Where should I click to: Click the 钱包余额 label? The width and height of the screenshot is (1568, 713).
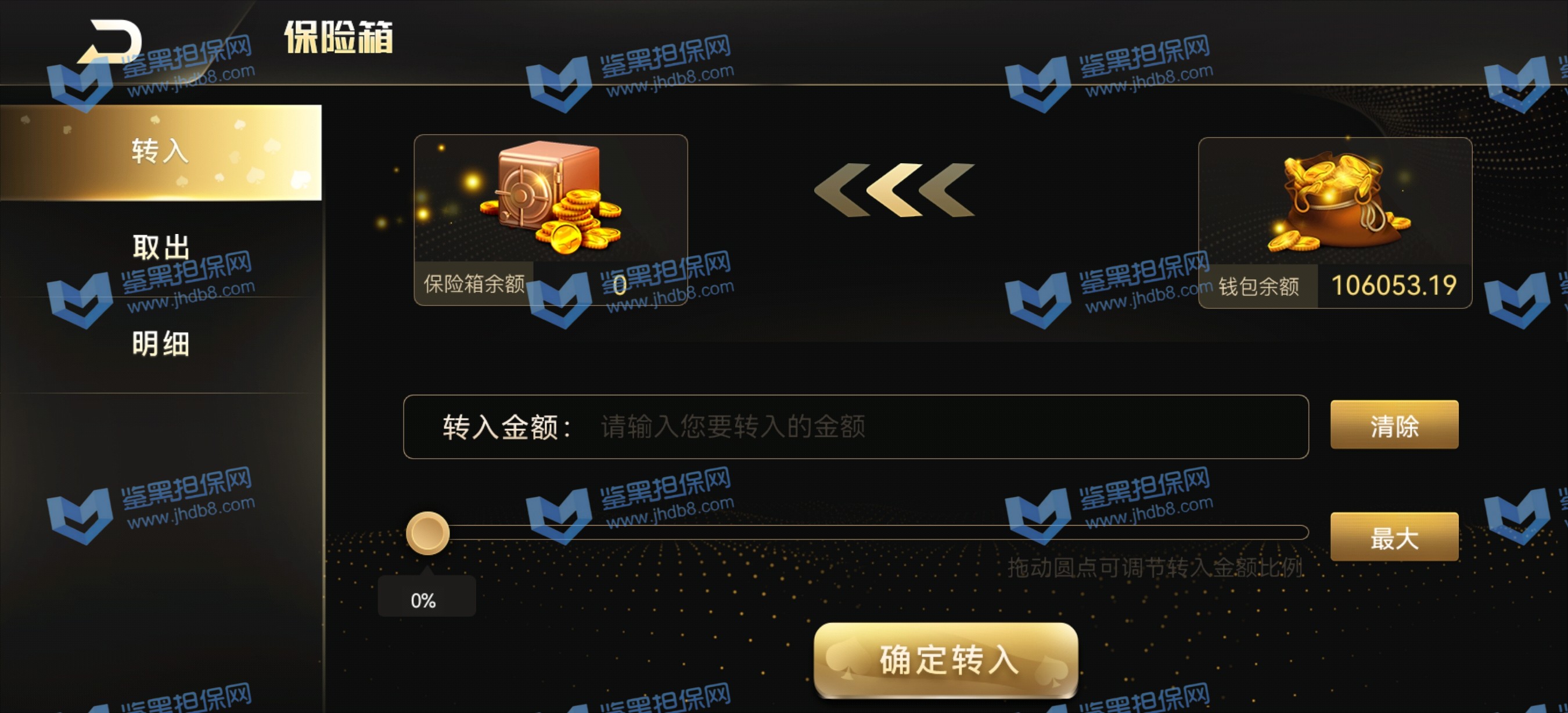click(1259, 286)
